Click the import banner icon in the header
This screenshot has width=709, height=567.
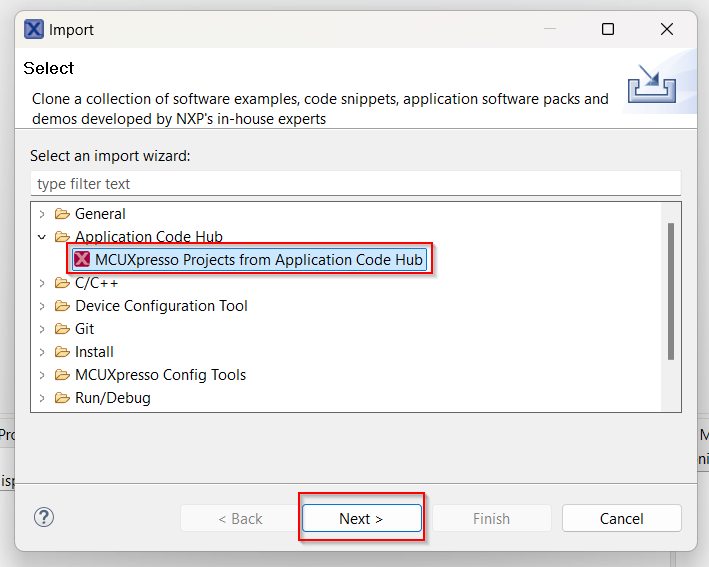point(652,84)
